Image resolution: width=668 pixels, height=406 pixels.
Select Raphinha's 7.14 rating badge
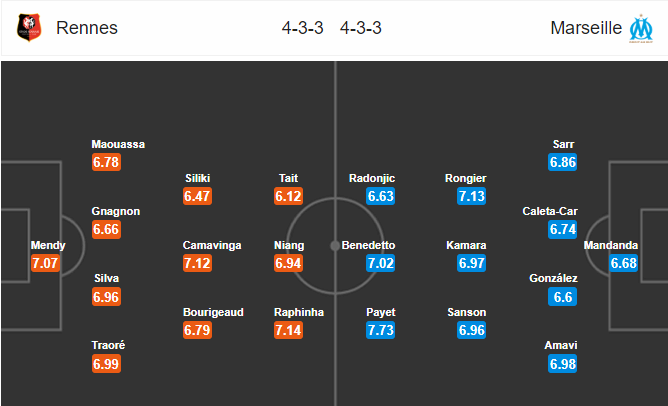click(288, 330)
